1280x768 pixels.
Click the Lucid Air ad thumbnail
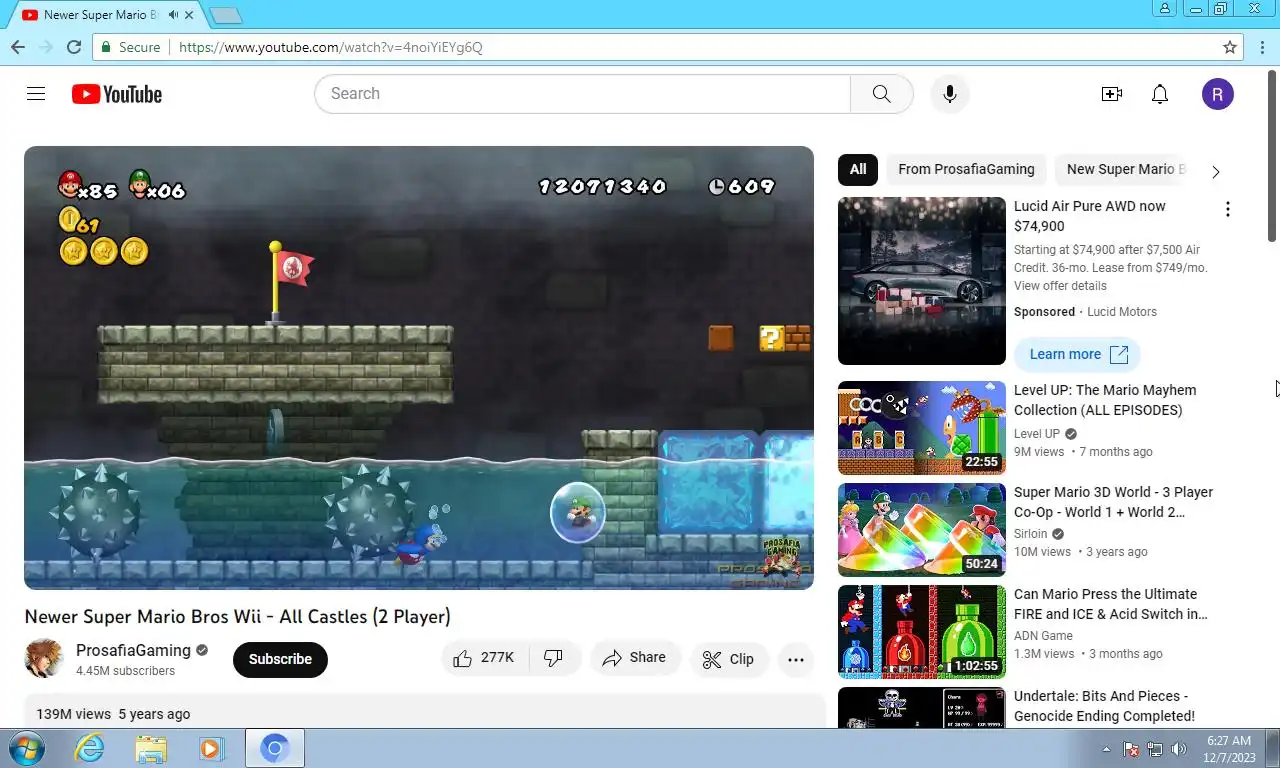(922, 281)
